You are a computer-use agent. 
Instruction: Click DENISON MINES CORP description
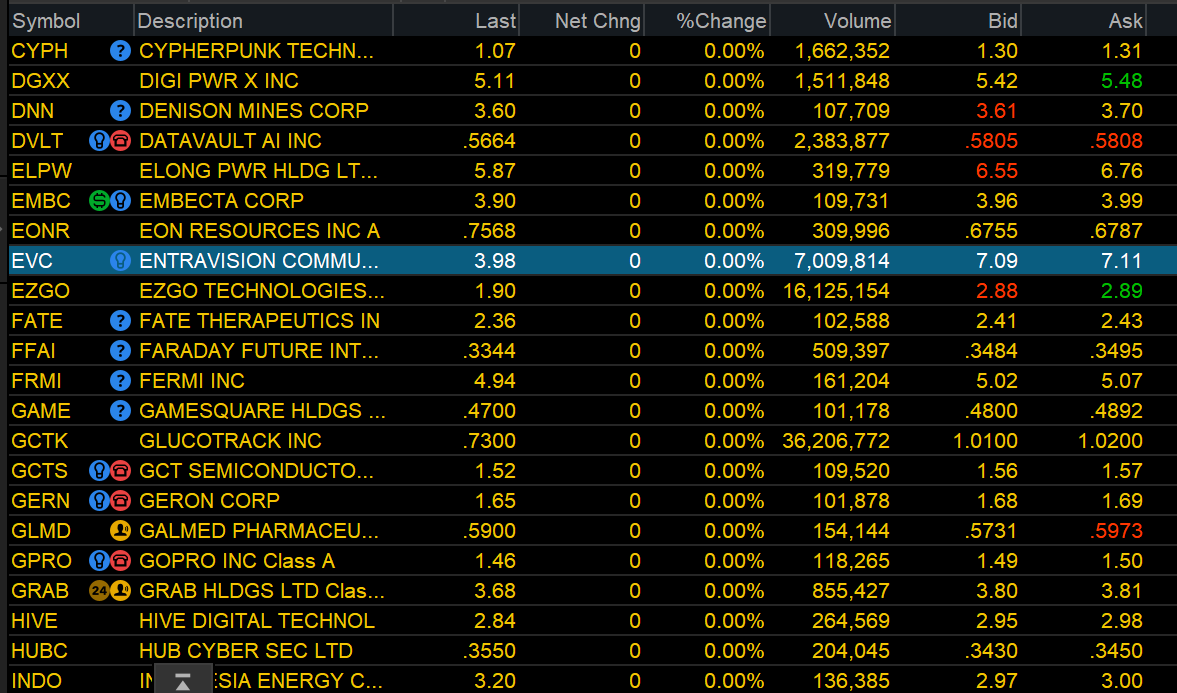pyautogui.click(x=254, y=111)
